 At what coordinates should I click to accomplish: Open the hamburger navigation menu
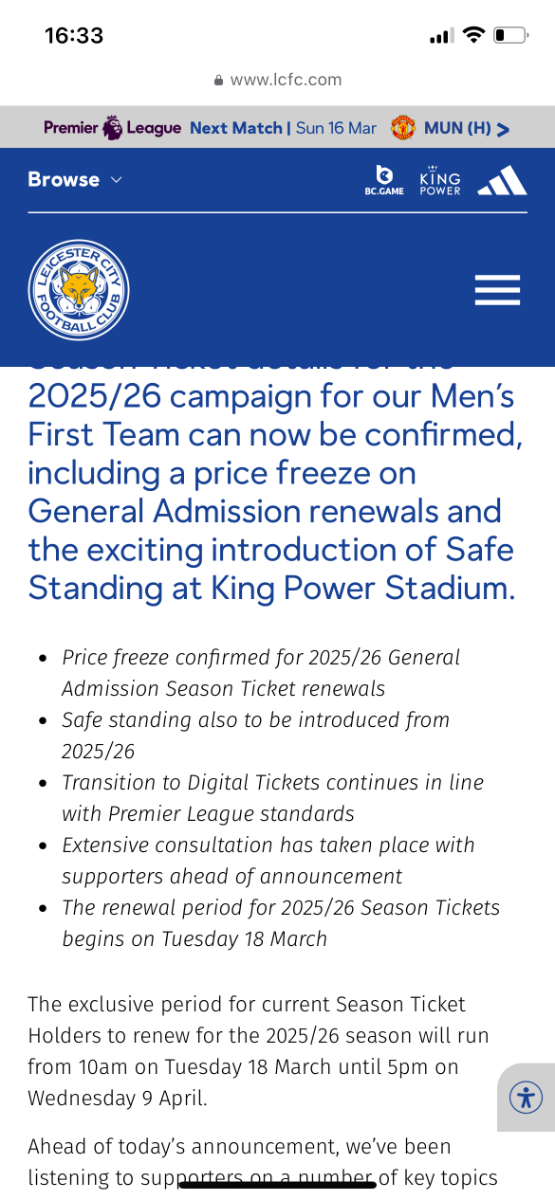tap(497, 290)
